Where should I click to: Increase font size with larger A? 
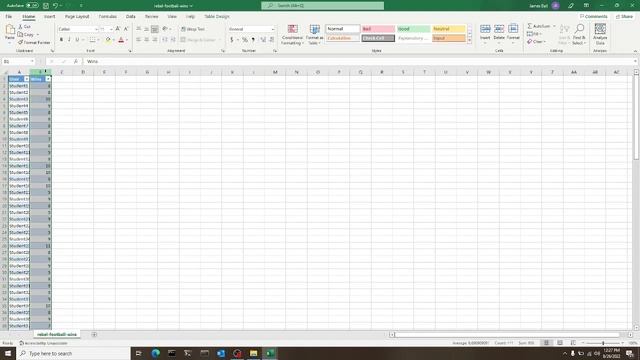click(x=118, y=29)
